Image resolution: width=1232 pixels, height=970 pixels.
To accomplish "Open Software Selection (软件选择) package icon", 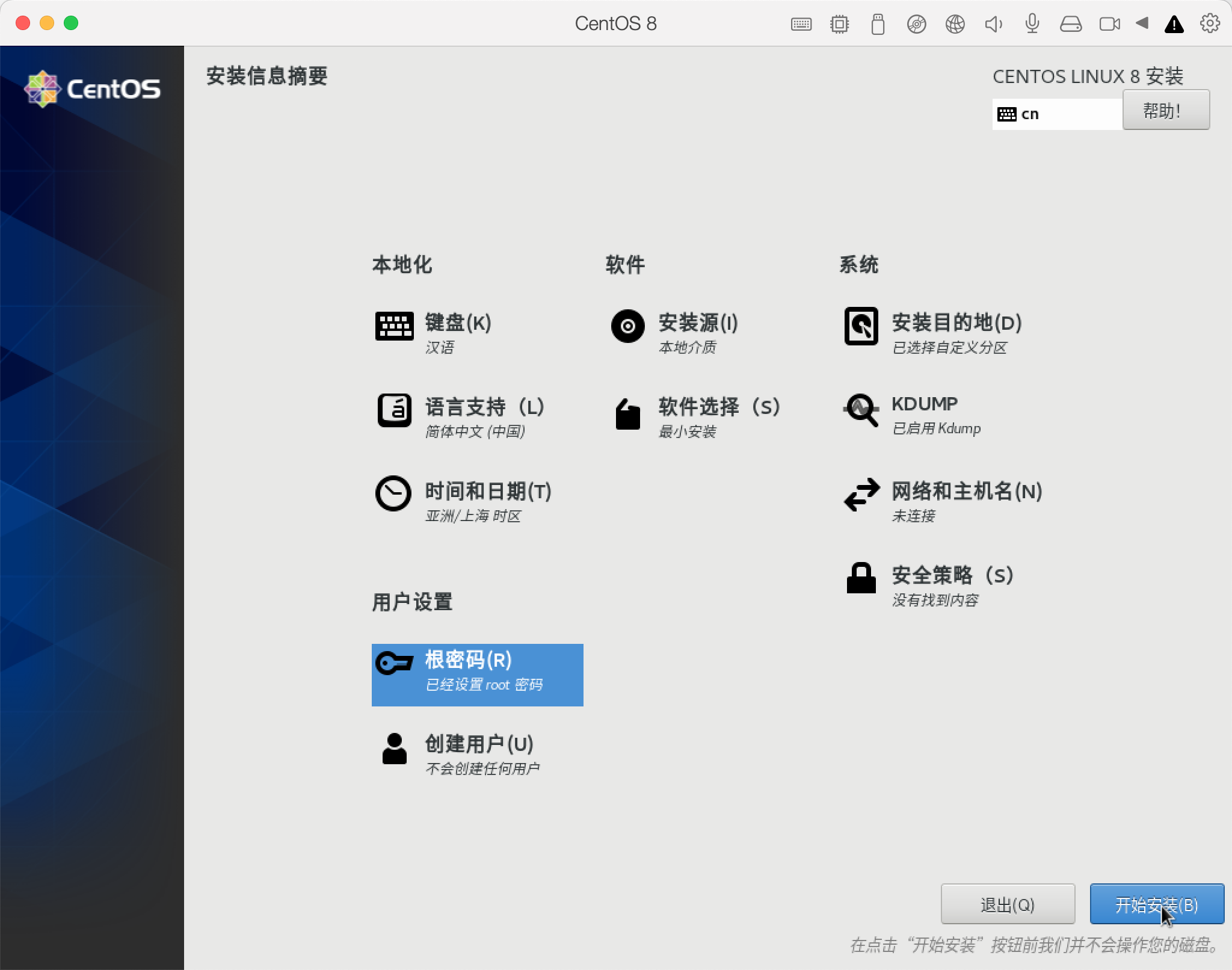I will click(627, 413).
